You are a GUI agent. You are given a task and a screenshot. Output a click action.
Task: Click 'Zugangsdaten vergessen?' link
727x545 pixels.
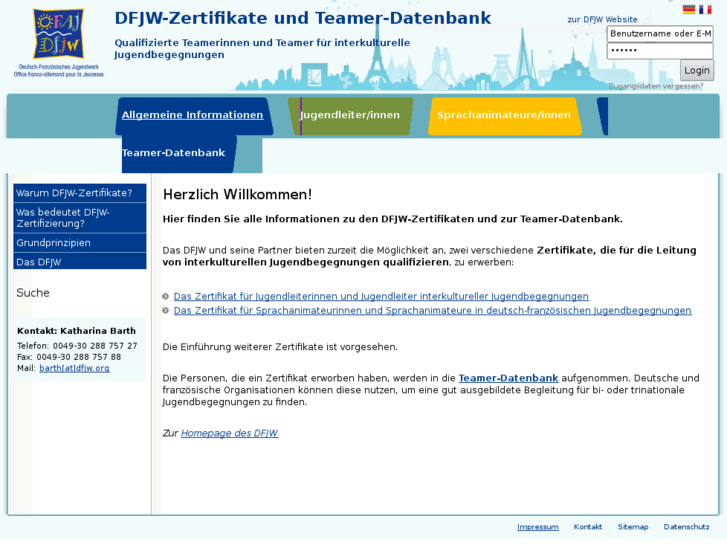(656, 86)
